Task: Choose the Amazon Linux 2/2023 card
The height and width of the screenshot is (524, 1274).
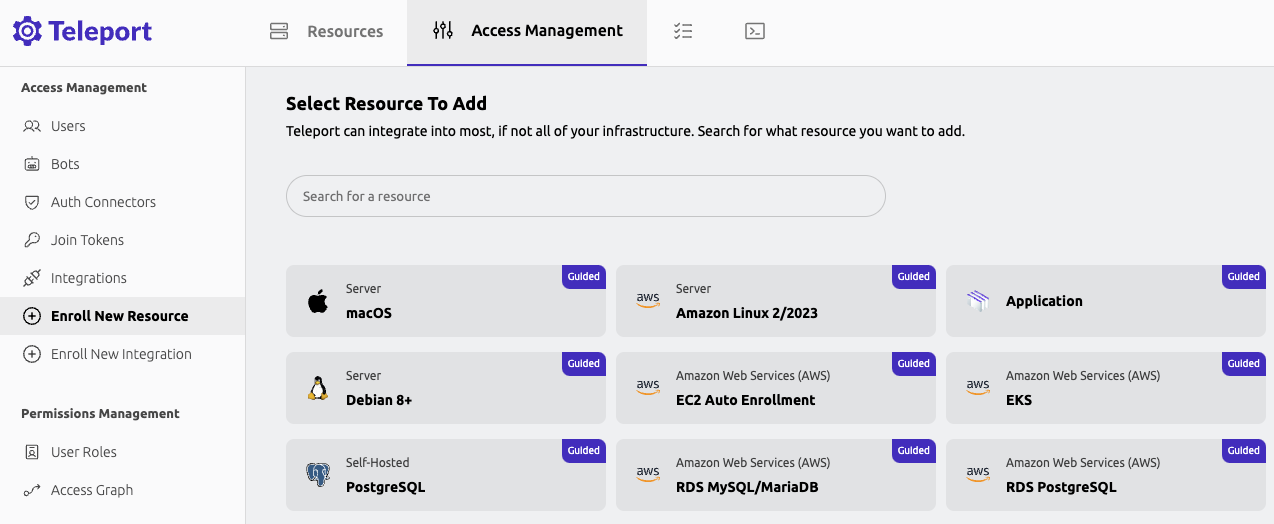Action: point(776,301)
